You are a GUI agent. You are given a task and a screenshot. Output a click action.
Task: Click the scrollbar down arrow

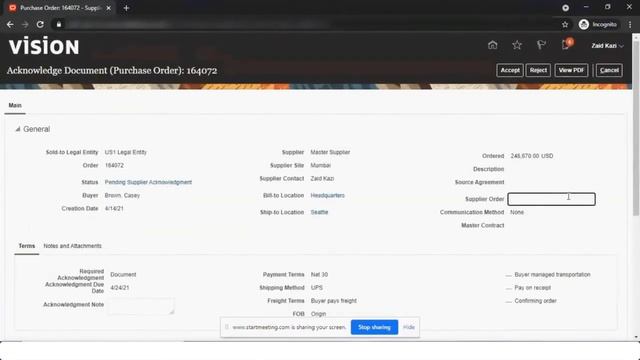point(636,337)
